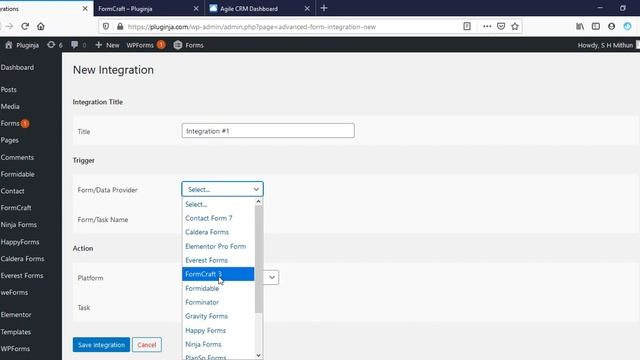
Task: Open tracking protection shield icon
Action: point(106,27)
